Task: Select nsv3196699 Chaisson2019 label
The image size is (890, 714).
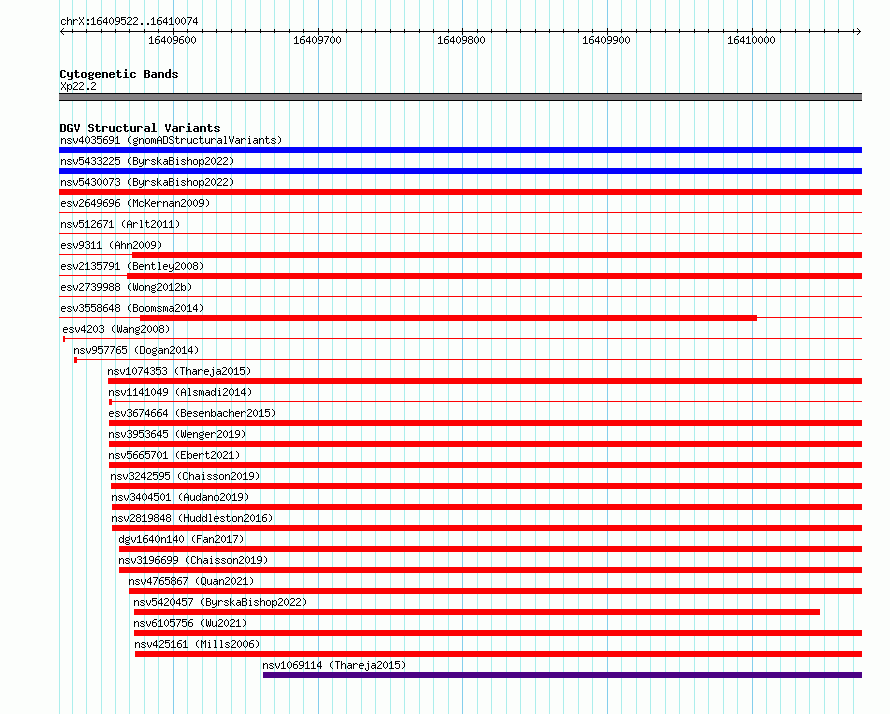Action: [x=193, y=560]
